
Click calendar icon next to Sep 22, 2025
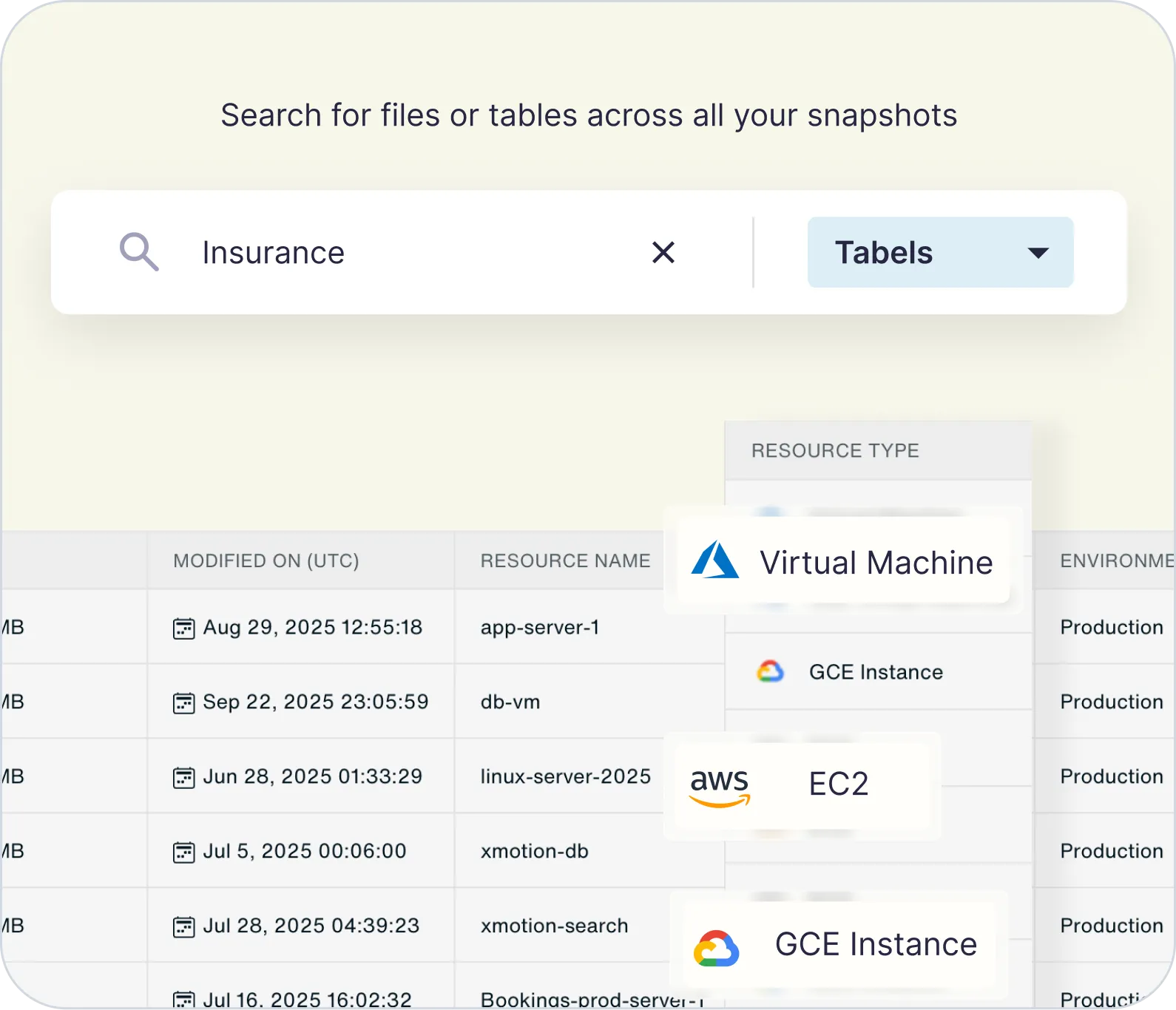[x=183, y=702]
